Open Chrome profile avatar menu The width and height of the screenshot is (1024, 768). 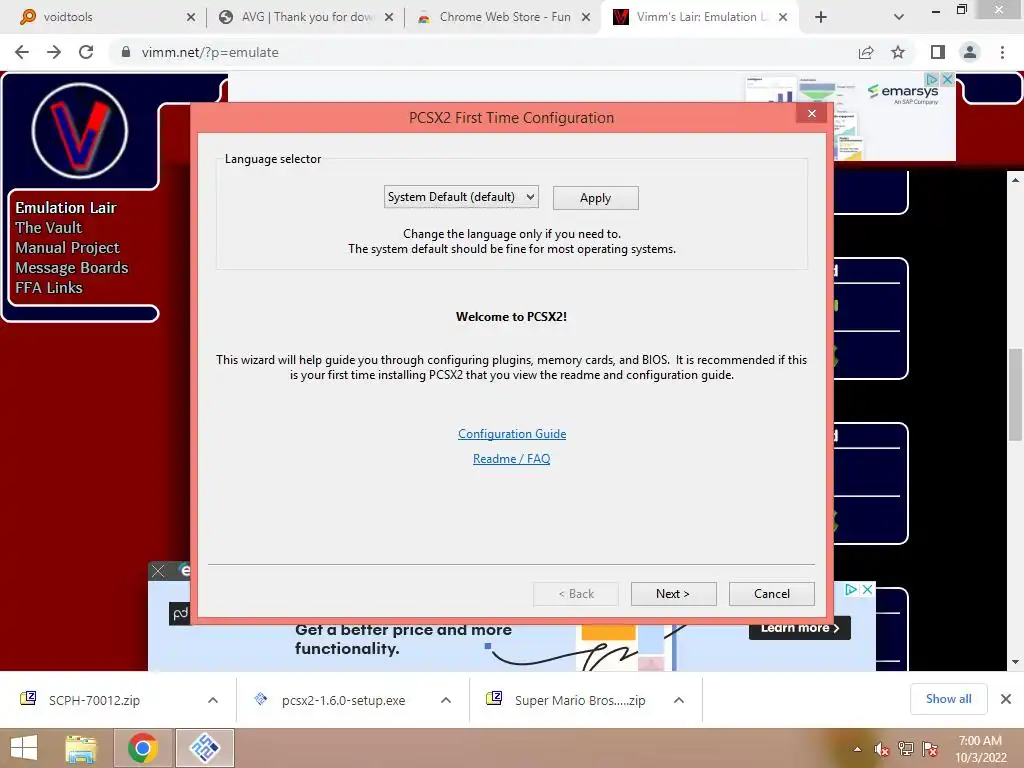970,52
